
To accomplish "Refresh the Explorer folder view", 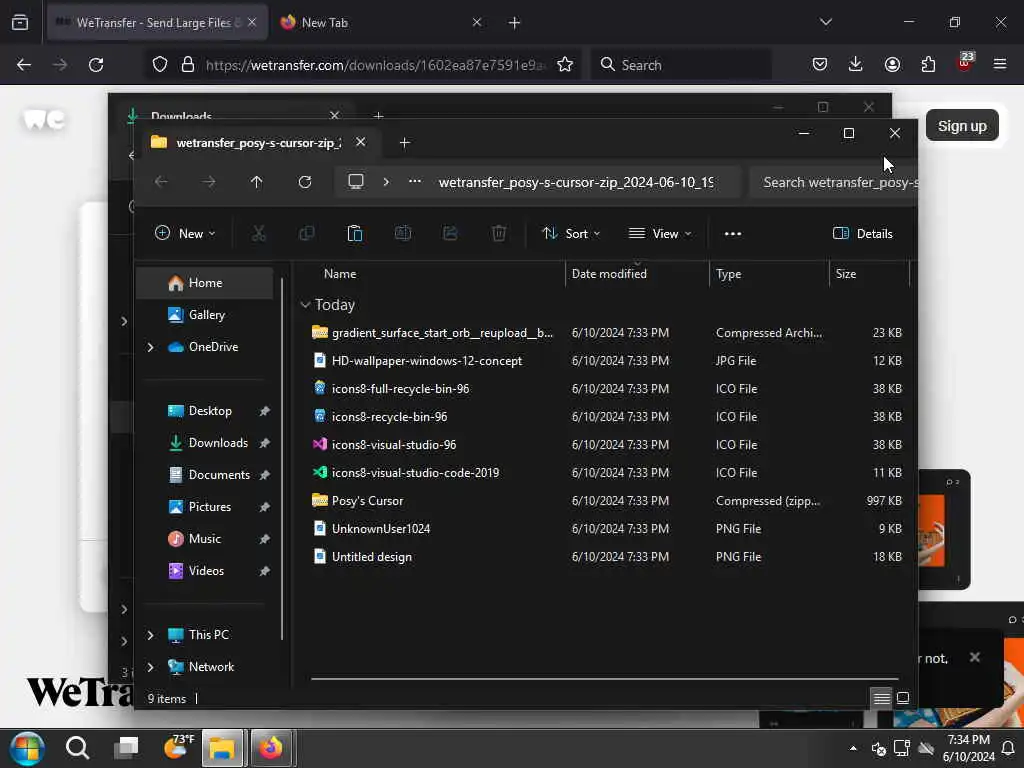I will (x=305, y=182).
